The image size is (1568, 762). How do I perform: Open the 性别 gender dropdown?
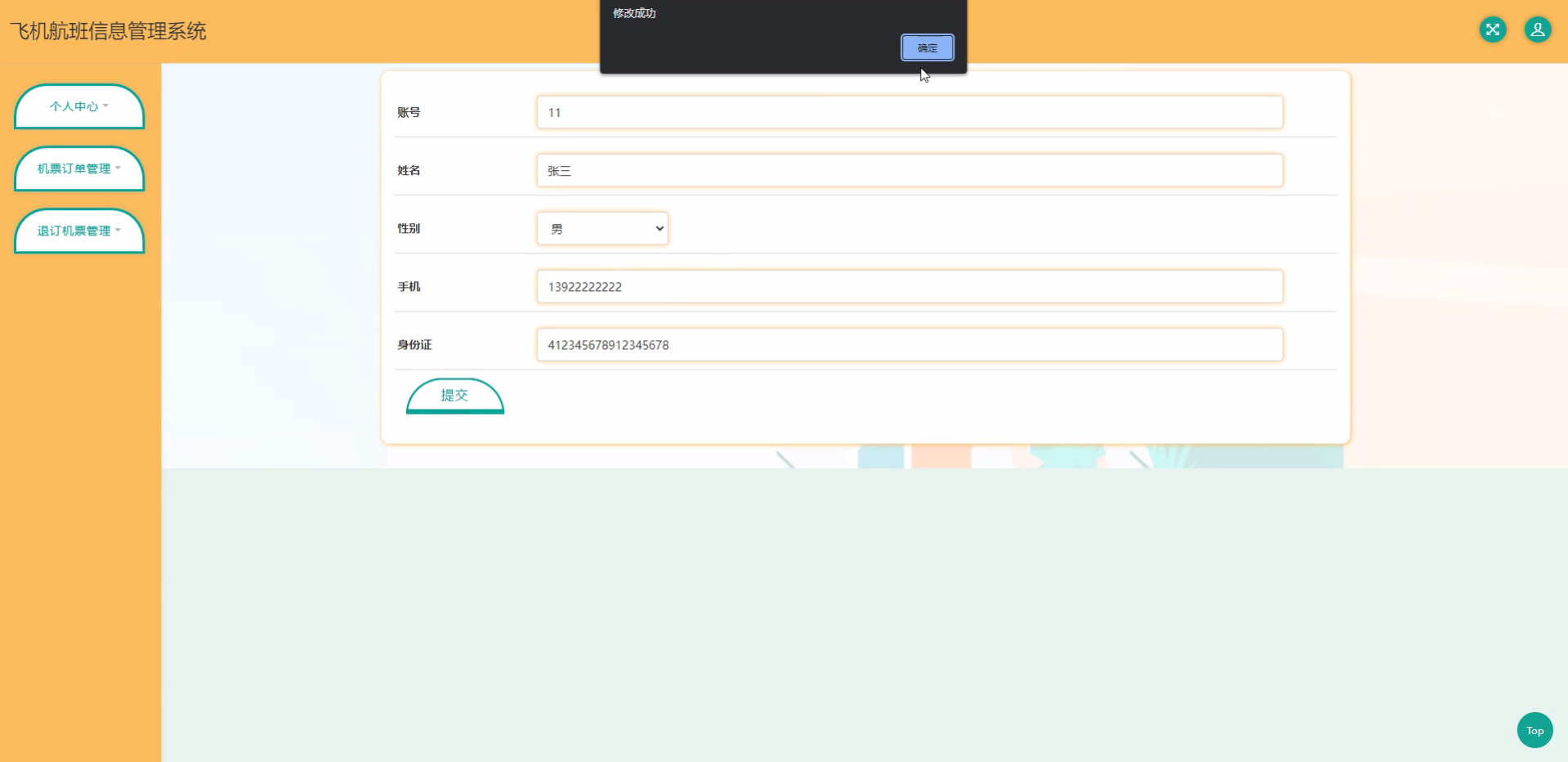click(602, 228)
